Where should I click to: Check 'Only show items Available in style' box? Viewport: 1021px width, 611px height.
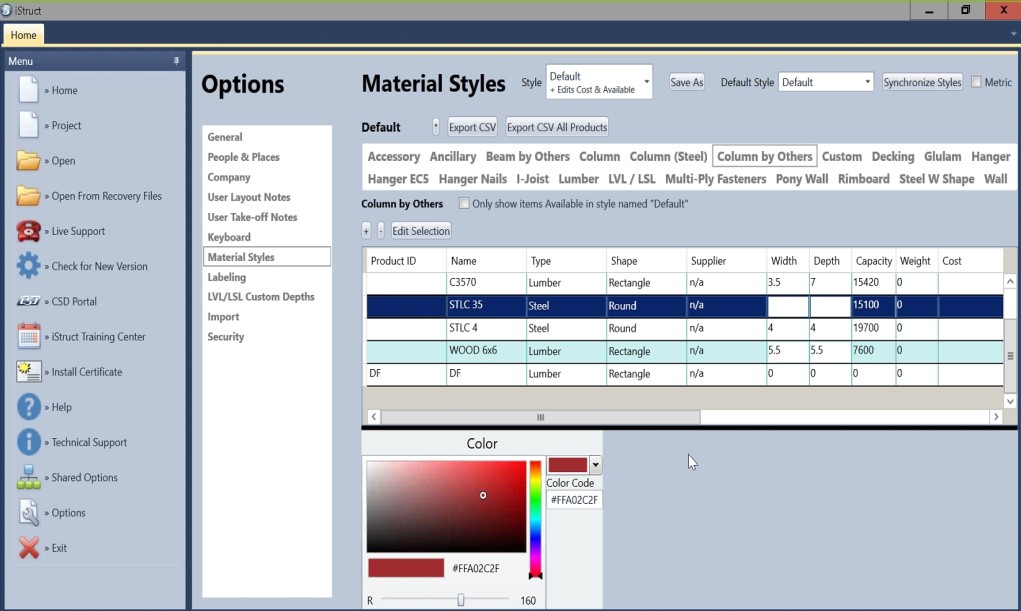[x=464, y=204]
